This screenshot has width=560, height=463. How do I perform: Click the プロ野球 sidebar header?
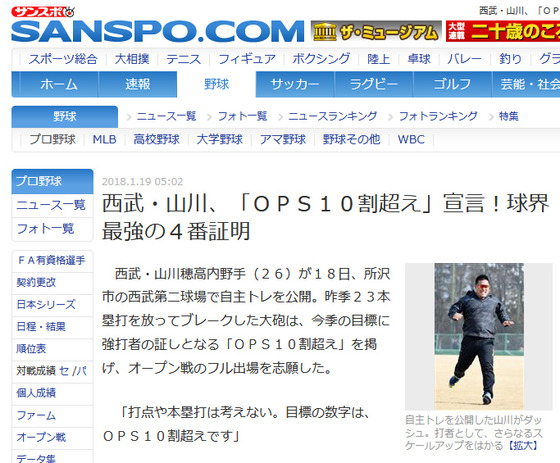52,181
